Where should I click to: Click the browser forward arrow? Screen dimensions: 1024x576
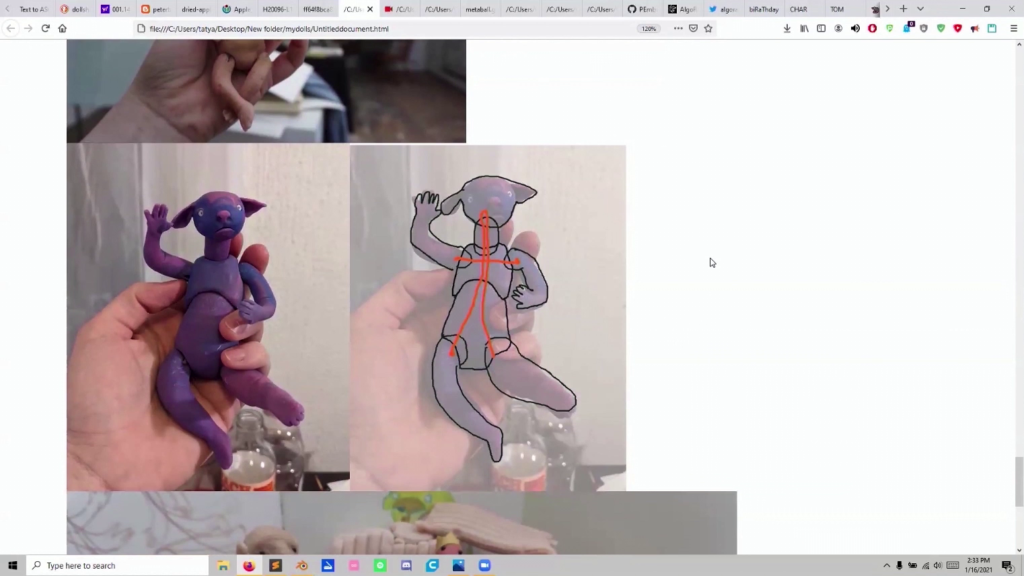click(28, 29)
